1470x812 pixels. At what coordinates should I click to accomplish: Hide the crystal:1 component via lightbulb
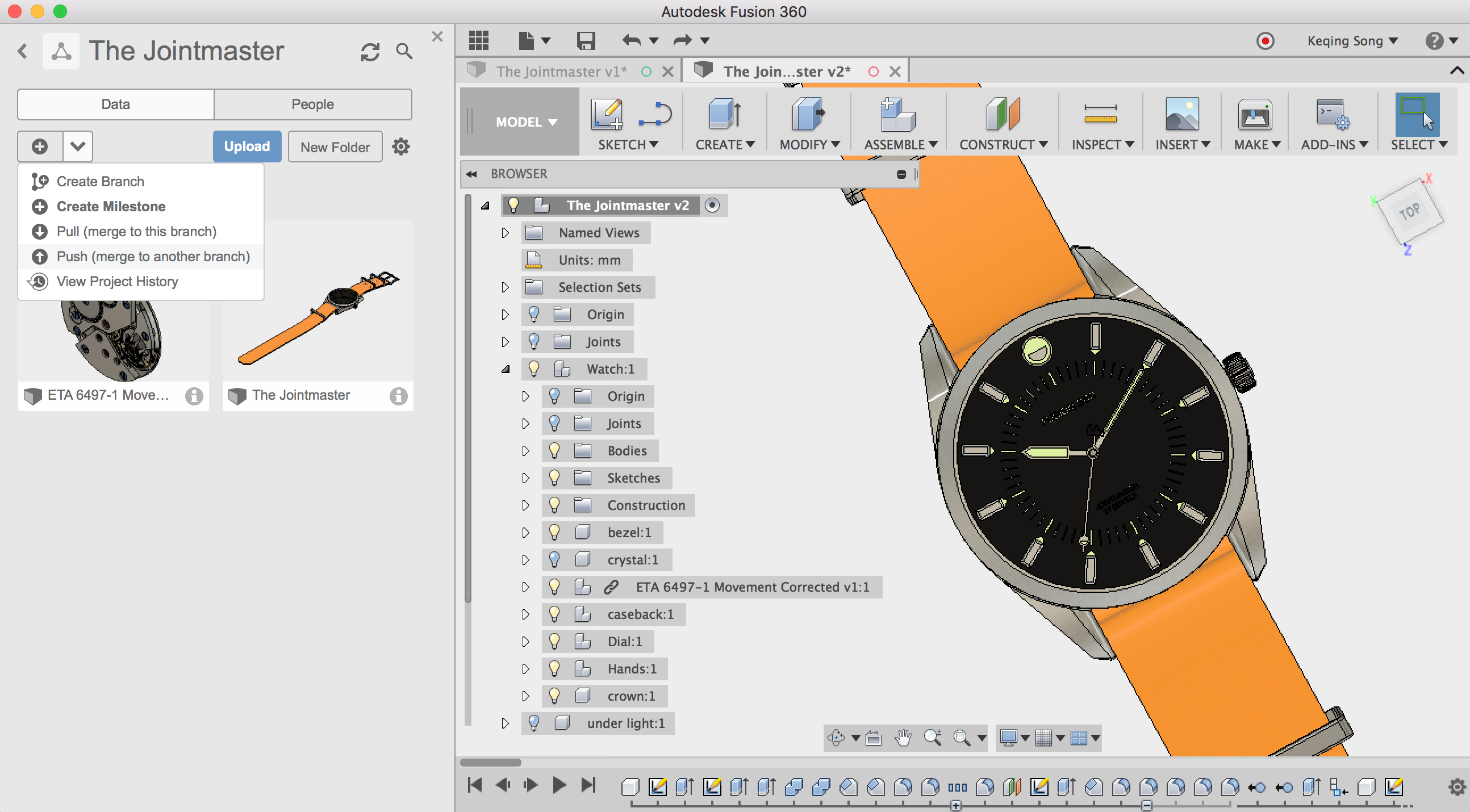click(554, 560)
